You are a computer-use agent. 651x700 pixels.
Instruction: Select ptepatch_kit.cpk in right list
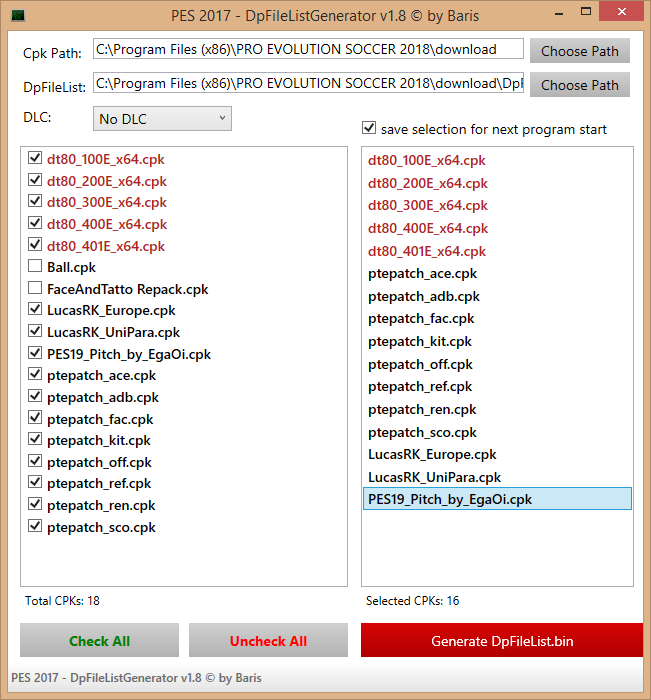(497, 341)
